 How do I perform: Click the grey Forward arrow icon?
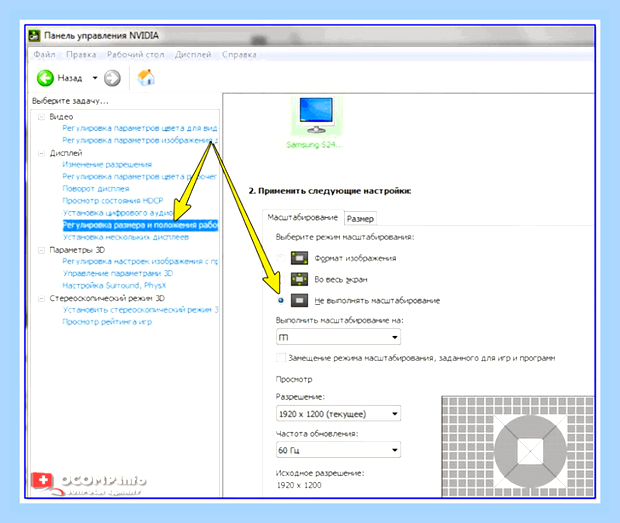coord(112,78)
